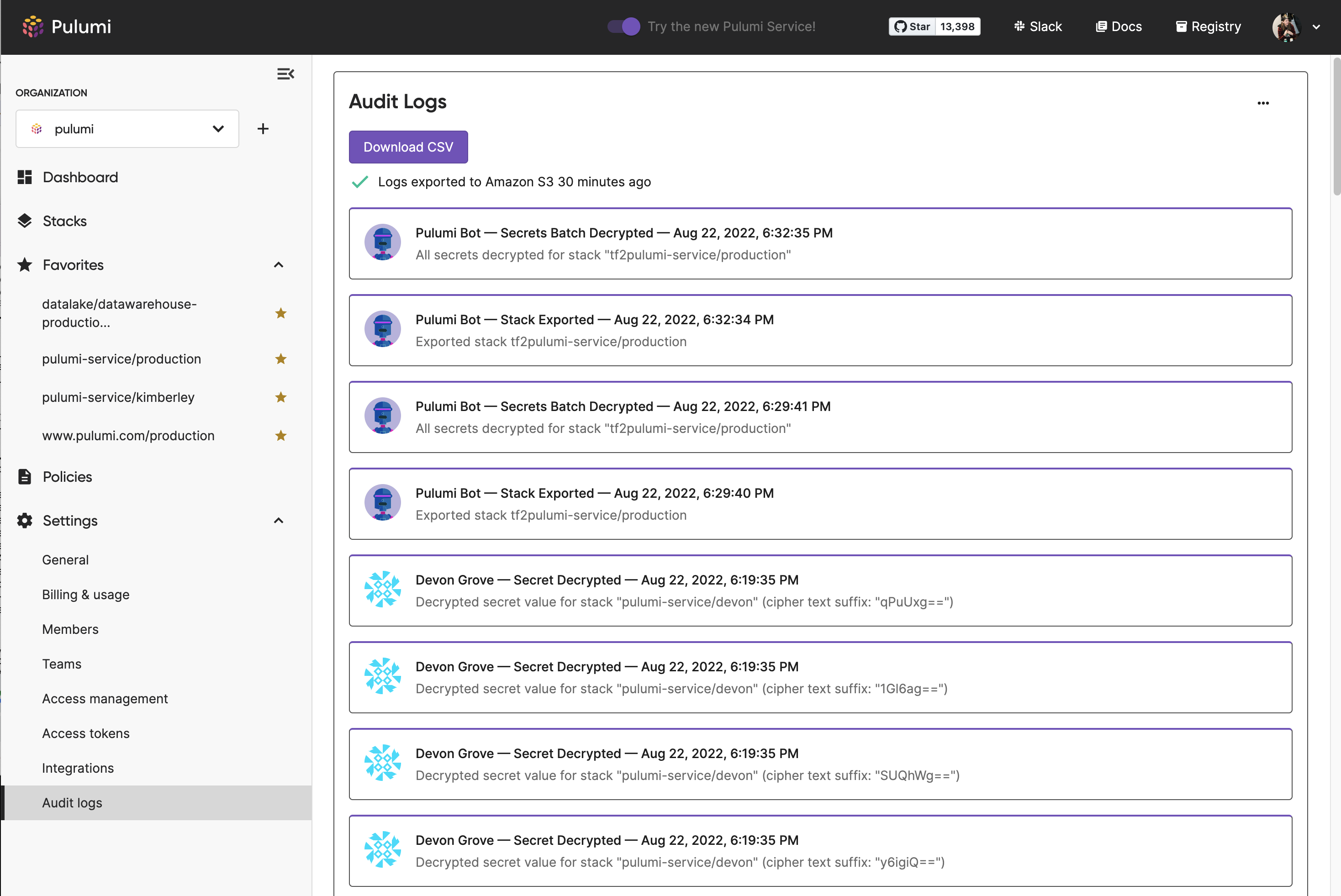Collapse the Favorites section chevron
This screenshot has height=896, width=1341.
pos(279,264)
